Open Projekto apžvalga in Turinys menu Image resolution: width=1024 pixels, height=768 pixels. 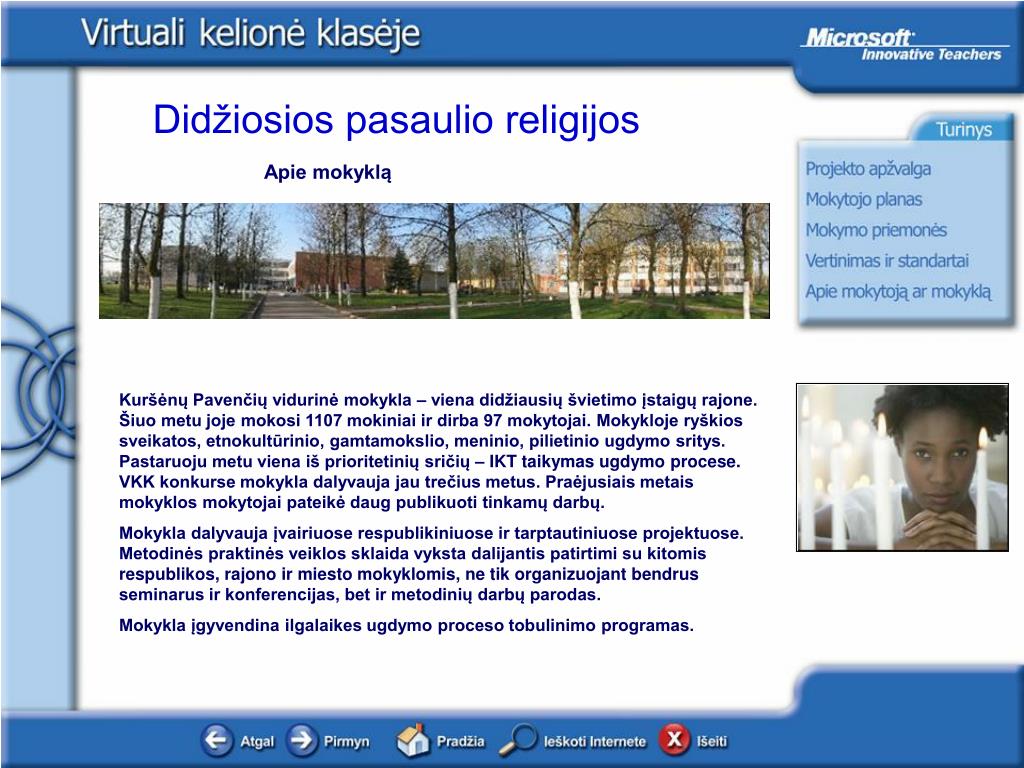click(868, 169)
